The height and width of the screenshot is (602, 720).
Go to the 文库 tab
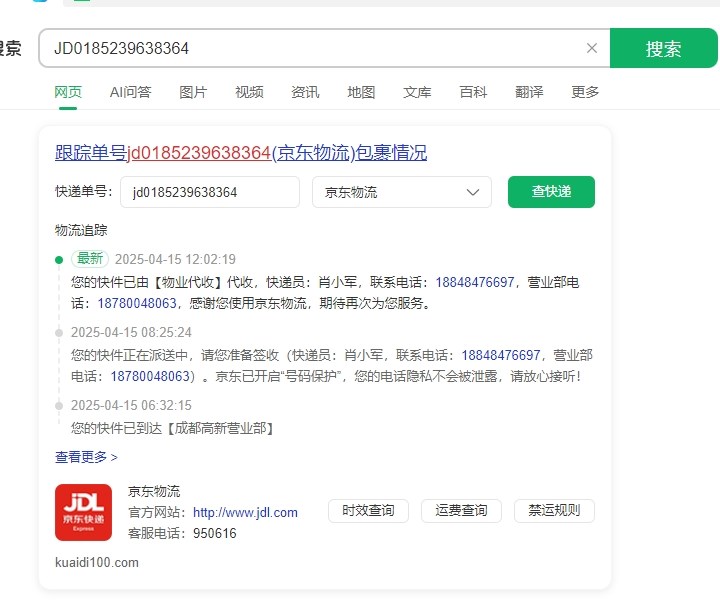pyautogui.click(x=417, y=92)
